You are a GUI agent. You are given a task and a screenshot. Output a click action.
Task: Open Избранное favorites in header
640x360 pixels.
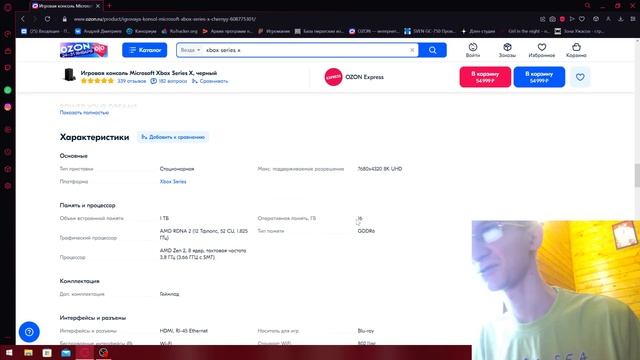542,50
